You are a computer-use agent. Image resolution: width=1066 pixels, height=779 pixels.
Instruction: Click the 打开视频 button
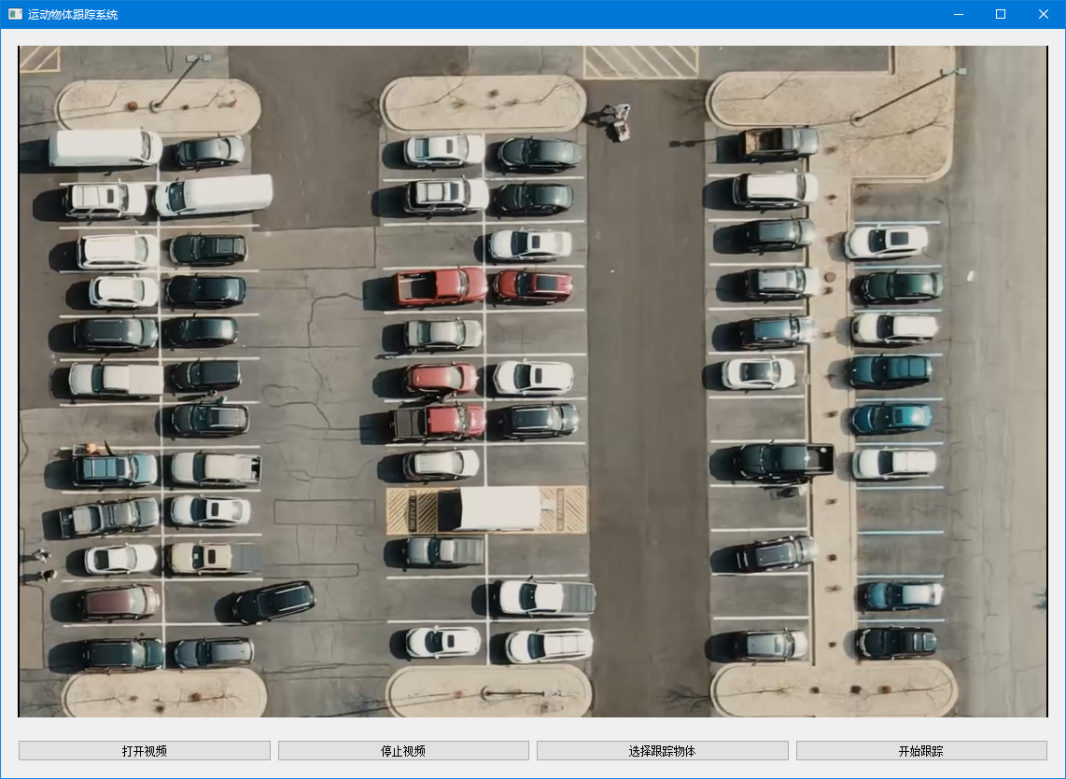click(144, 751)
